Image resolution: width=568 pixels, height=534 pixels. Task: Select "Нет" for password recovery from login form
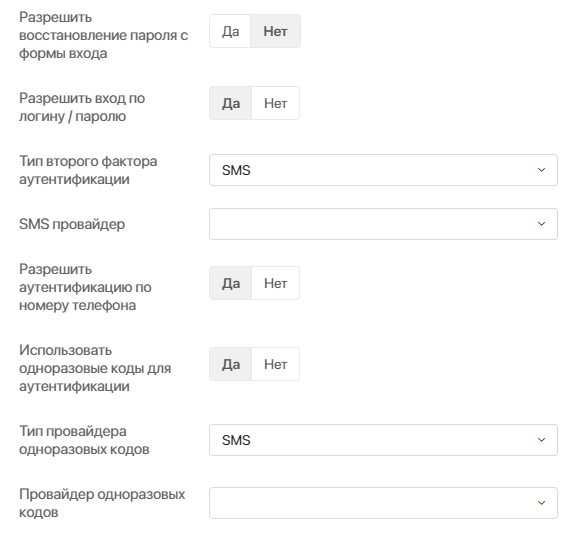coord(275,31)
